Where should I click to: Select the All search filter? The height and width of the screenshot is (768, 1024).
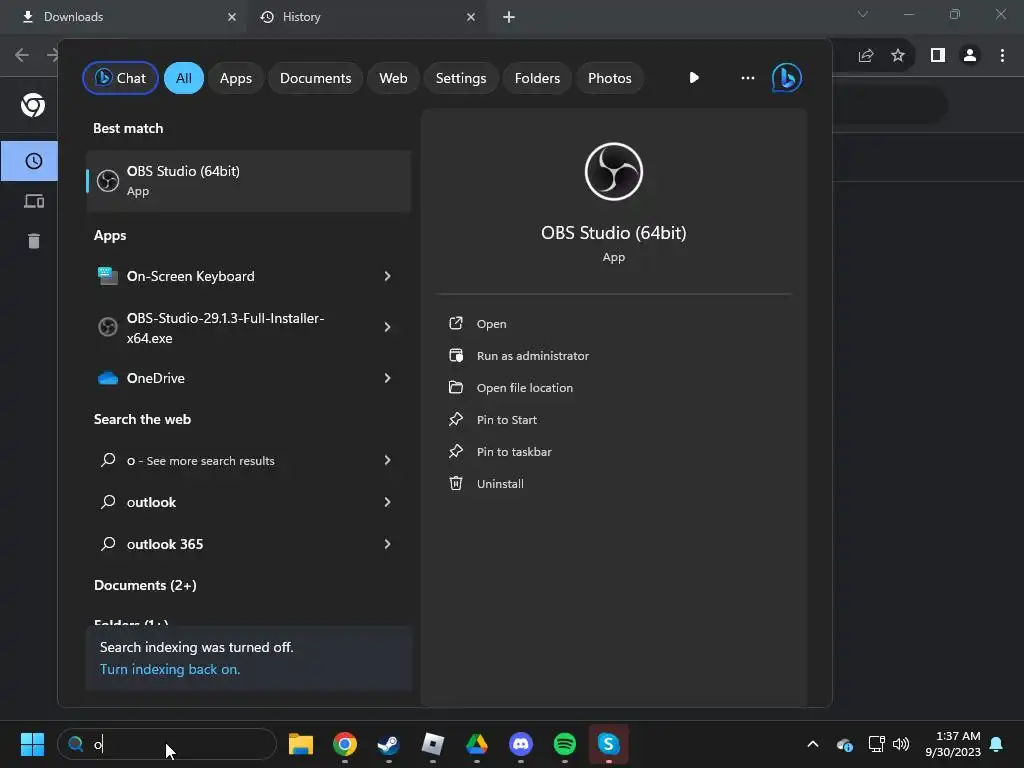[184, 78]
